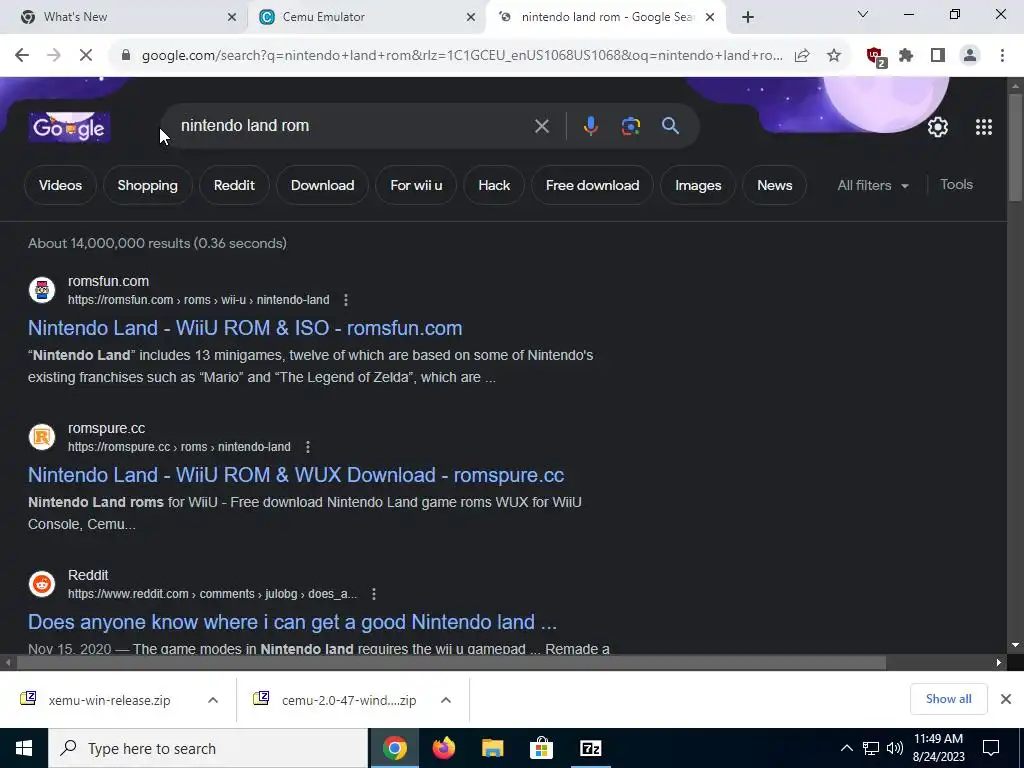Open Nintendo Land WUX Download romspure link

296,475
